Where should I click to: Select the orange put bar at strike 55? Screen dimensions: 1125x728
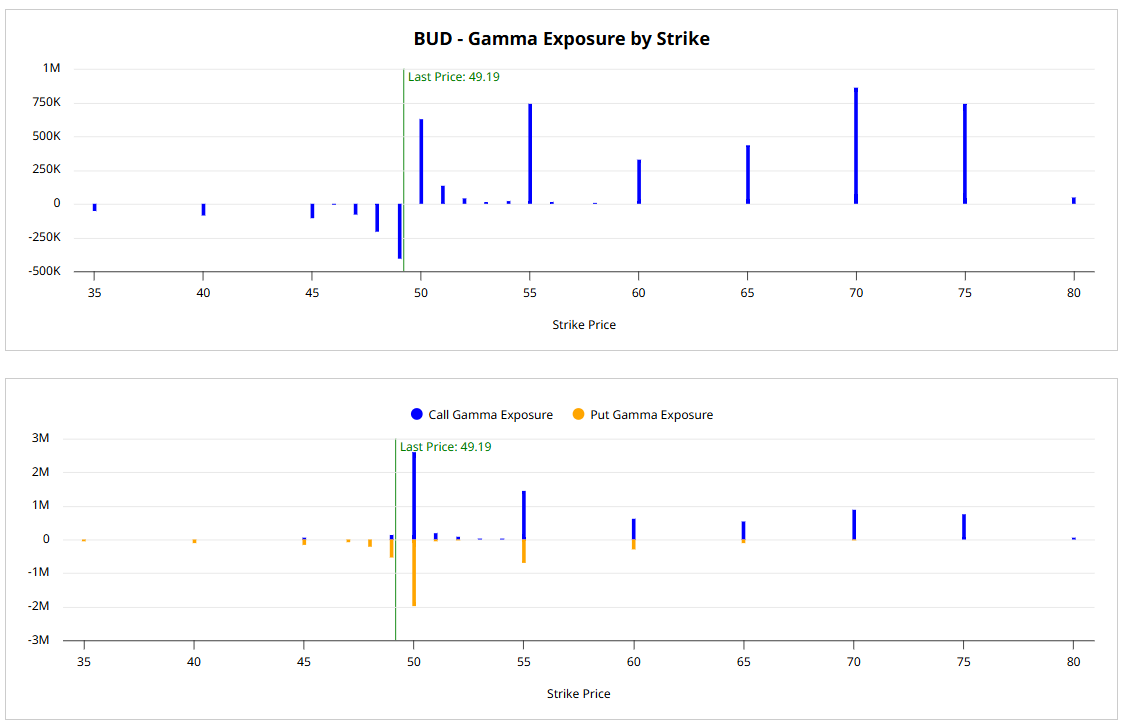point(524,551)
